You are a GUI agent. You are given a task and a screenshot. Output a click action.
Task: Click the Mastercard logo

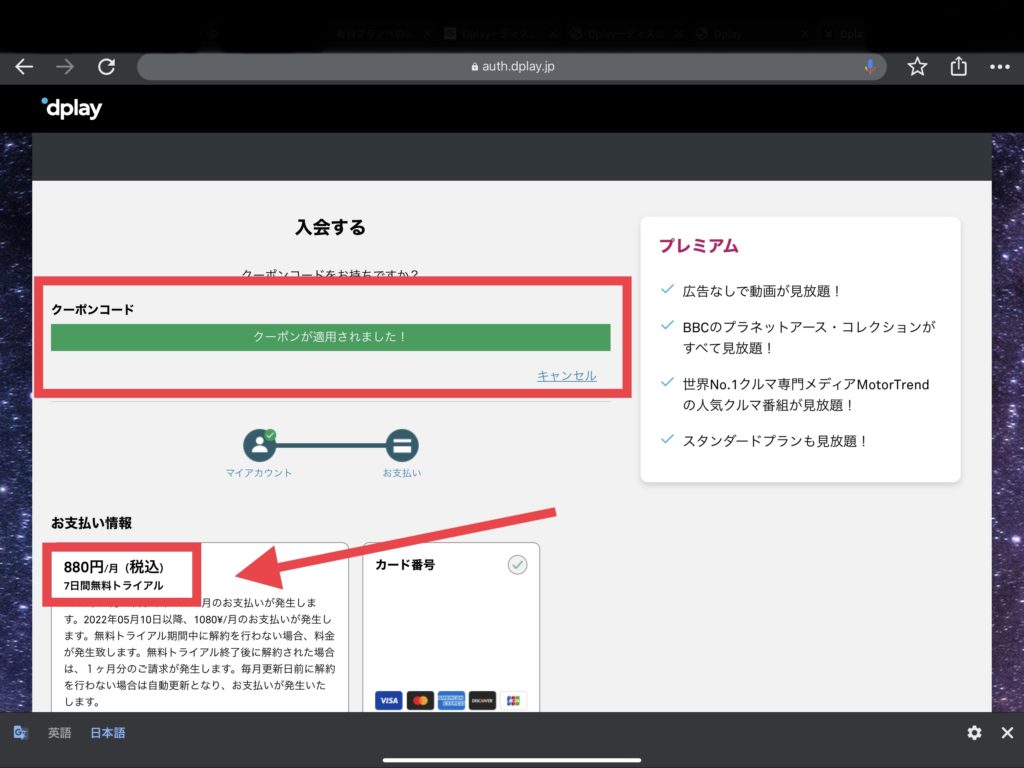pos(420,701)
